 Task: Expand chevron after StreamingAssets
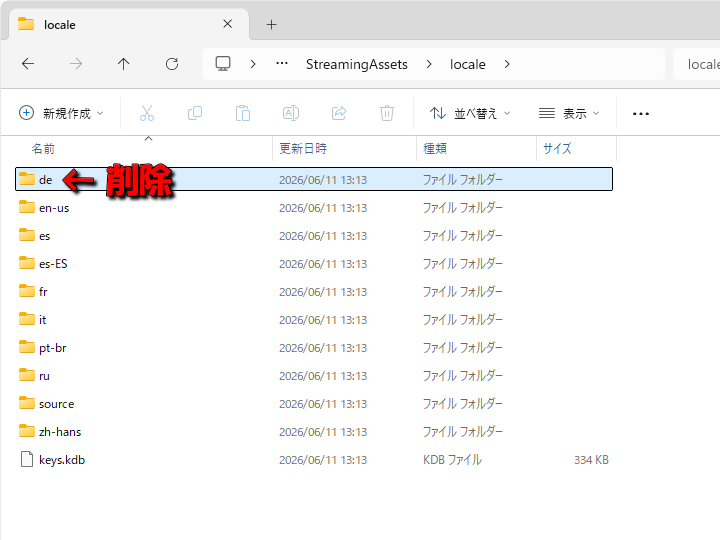pos(429,64)
